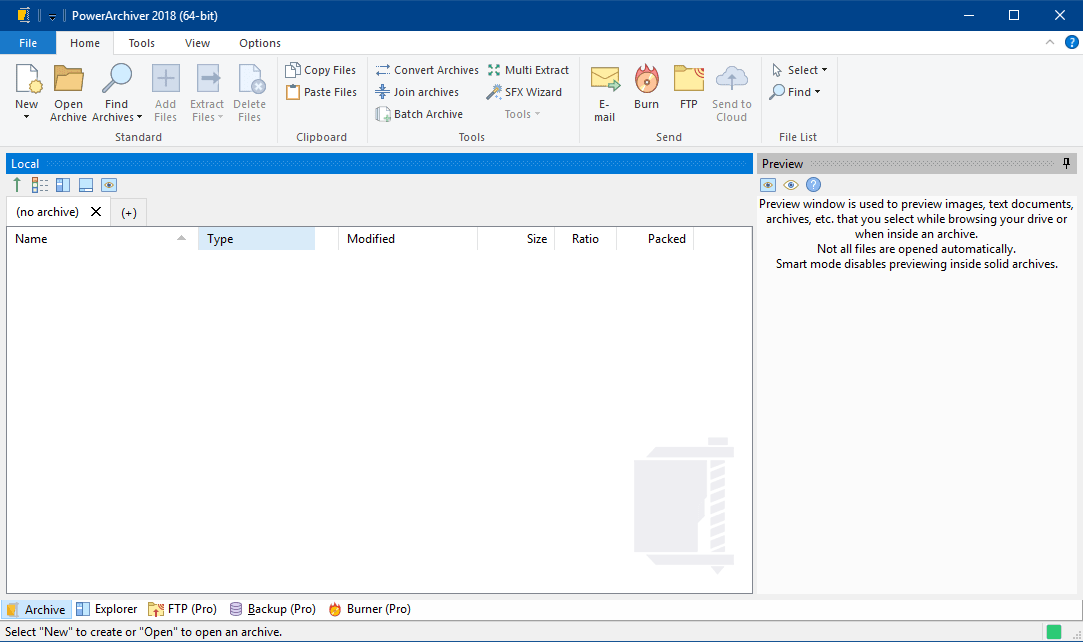Toggle preview eye icon in Local toolbar
The height and width of the screenshot is (642, 1083).
coord(109,185)
